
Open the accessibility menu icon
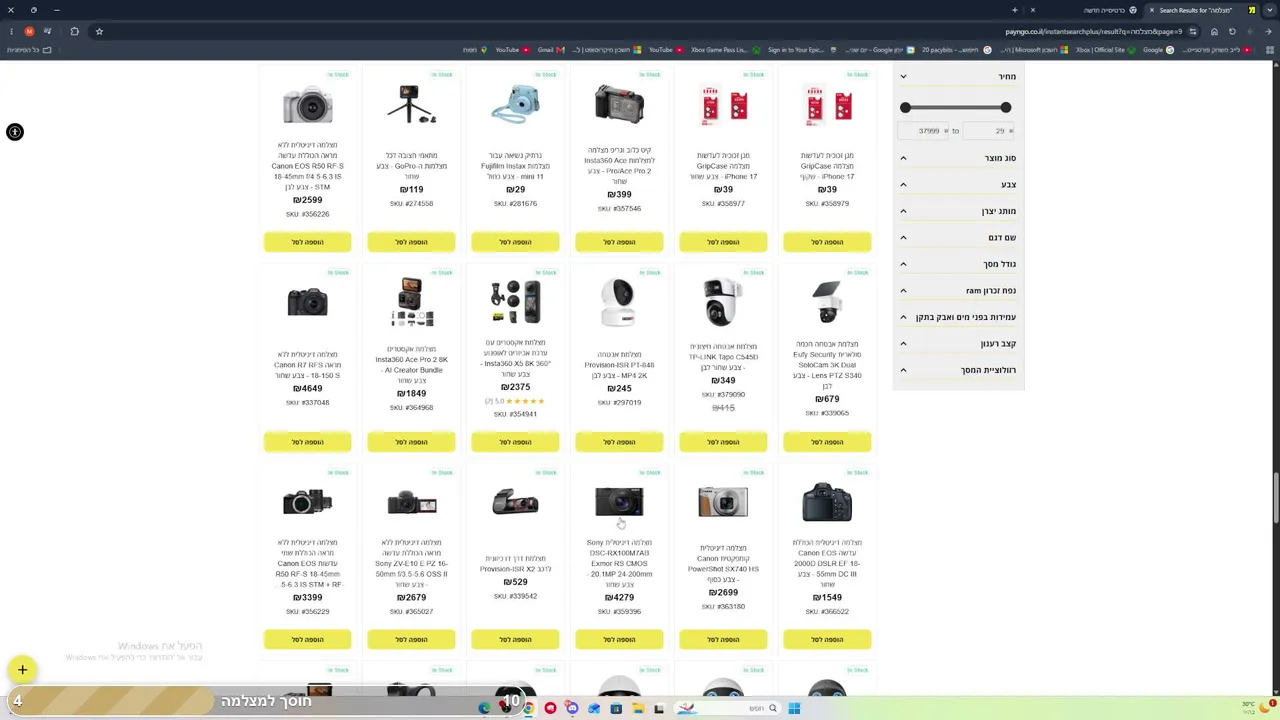click(15, 132)
